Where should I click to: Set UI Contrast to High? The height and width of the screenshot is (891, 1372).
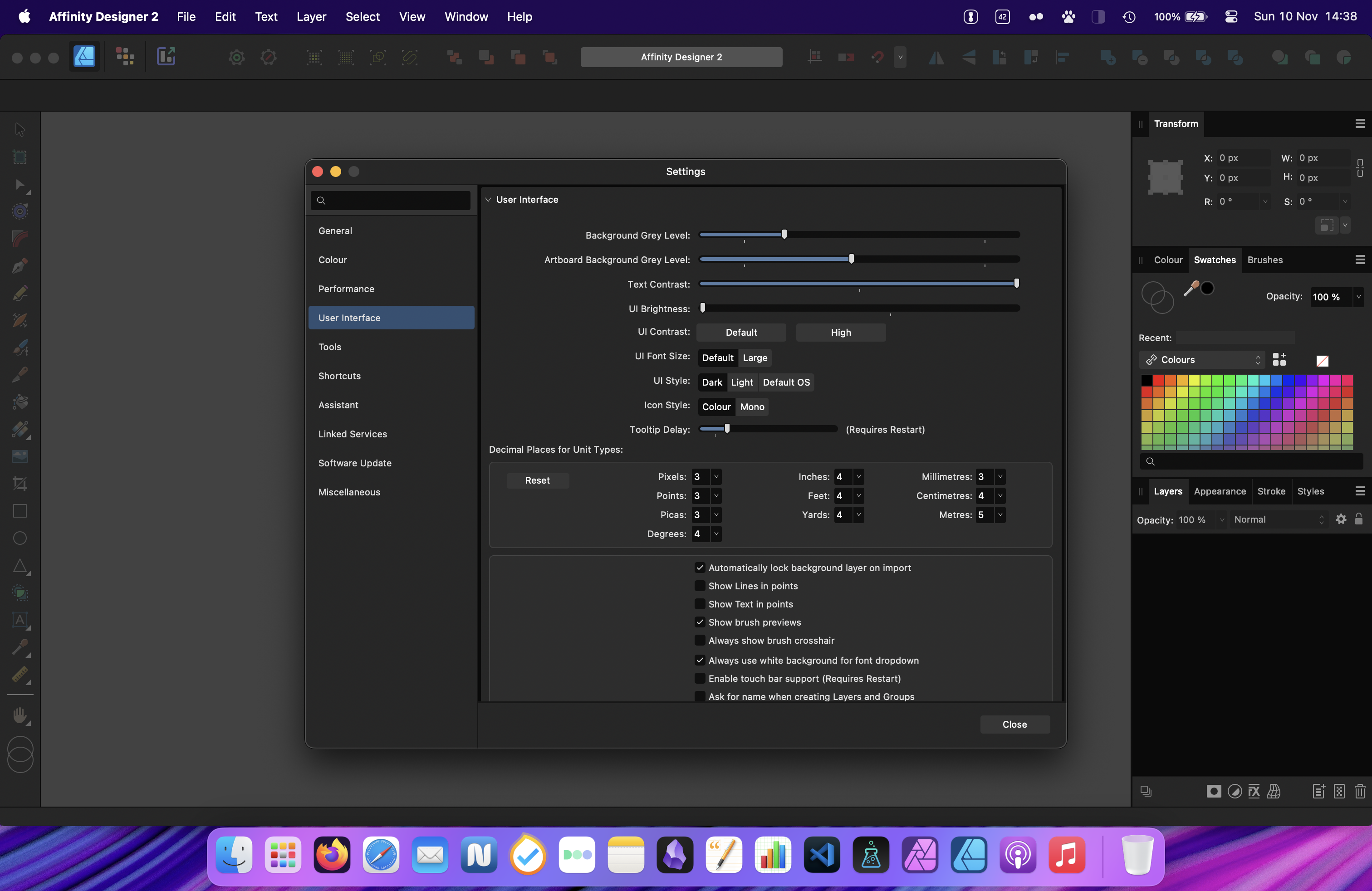(841, 332)
